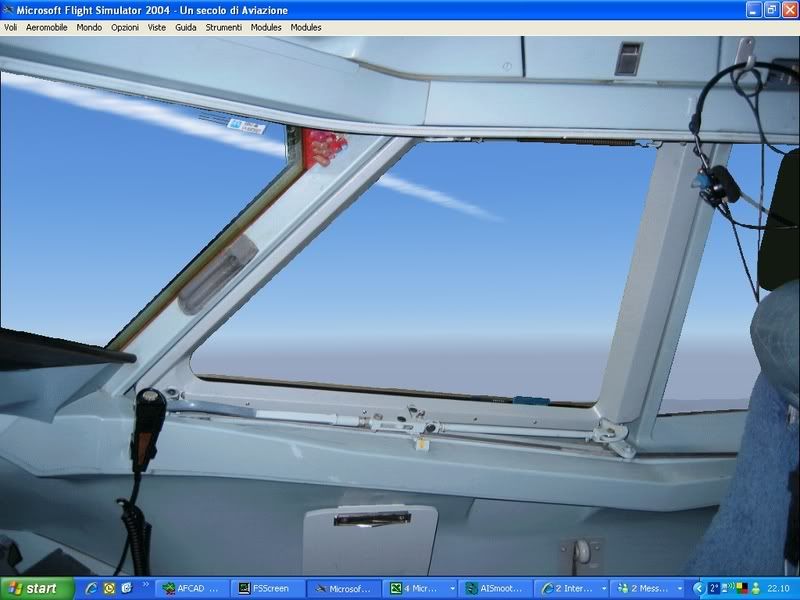This screenshot has width=800, height=600.
Task: Expand hidden system tray icons
Action: pyautogui.click(x=698, y=588)
